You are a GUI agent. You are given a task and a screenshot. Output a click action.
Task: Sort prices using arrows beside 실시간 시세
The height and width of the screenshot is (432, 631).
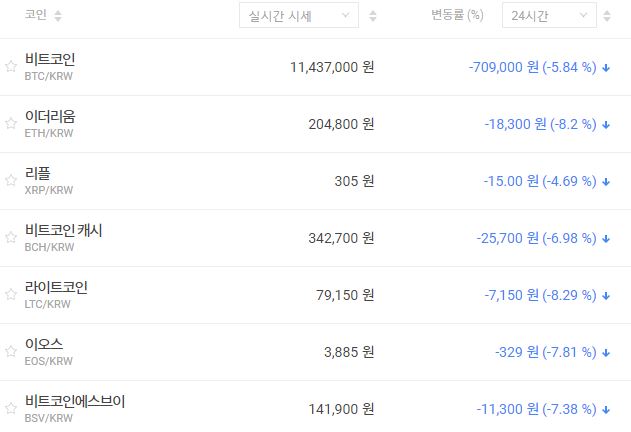pyautogui.click(x=373, y=16)
